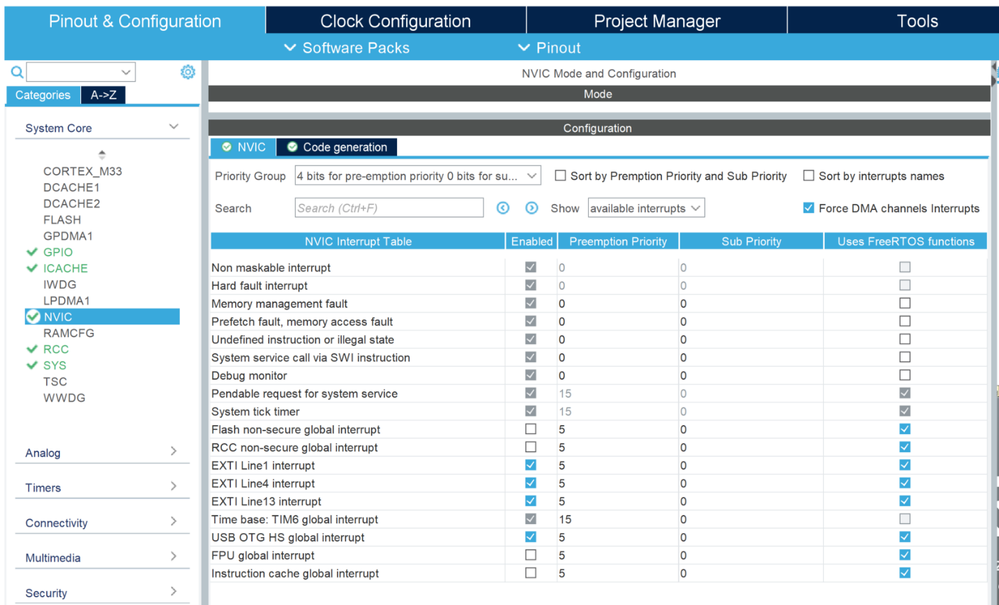Click the search magnifier icon in sidebar
The height and width of the screenshot is (605, 999).
(x=17, y=72)
